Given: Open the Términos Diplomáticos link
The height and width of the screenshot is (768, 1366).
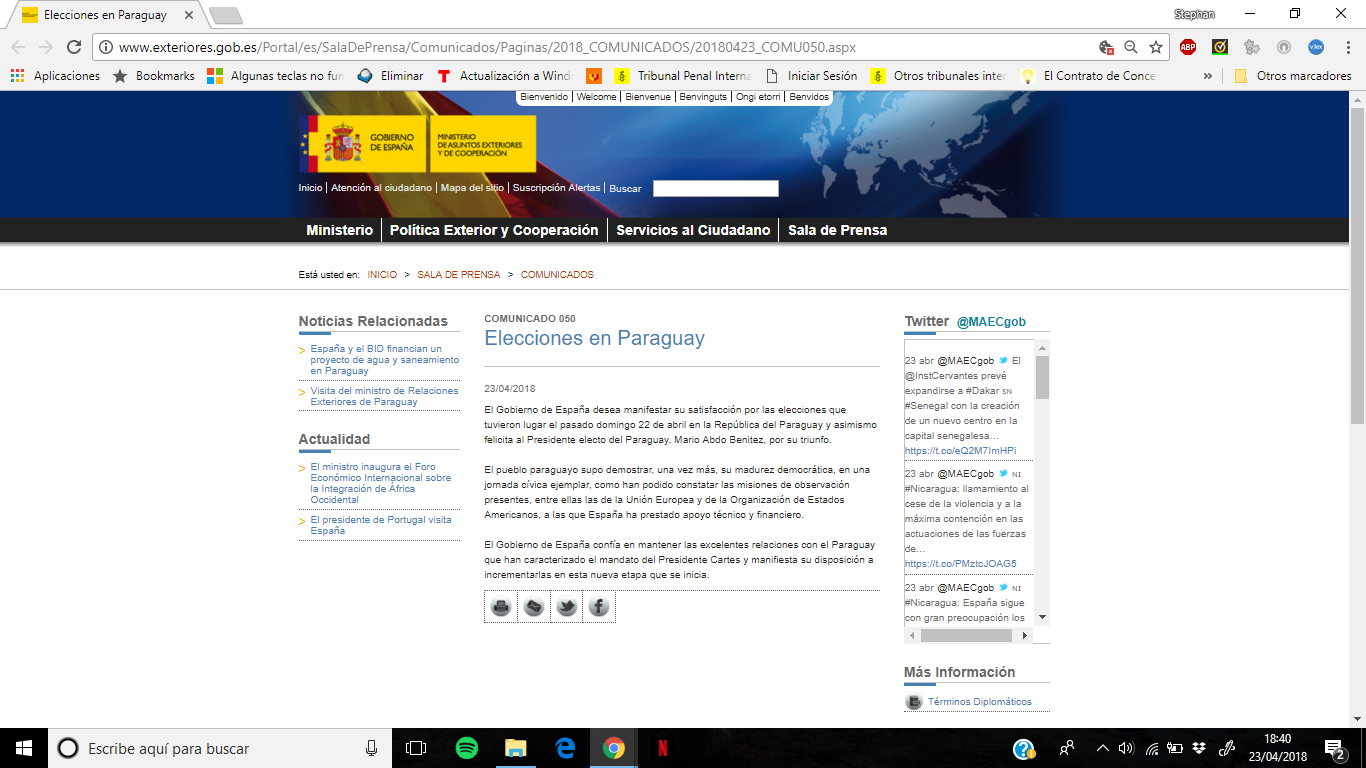Looking at the screenshot, I should (x=980, y=702).
